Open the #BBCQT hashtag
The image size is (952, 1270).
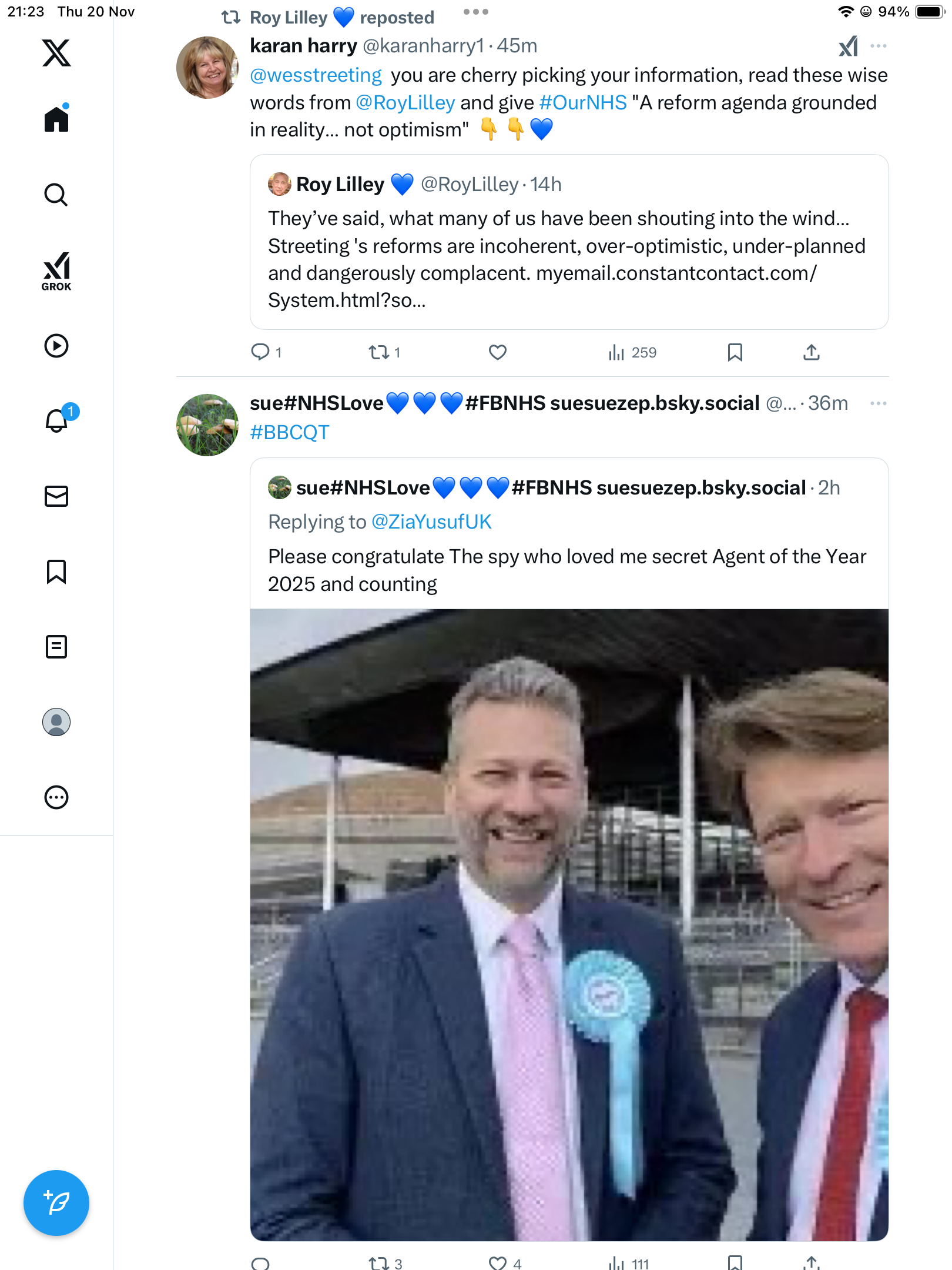click(290, 432)
